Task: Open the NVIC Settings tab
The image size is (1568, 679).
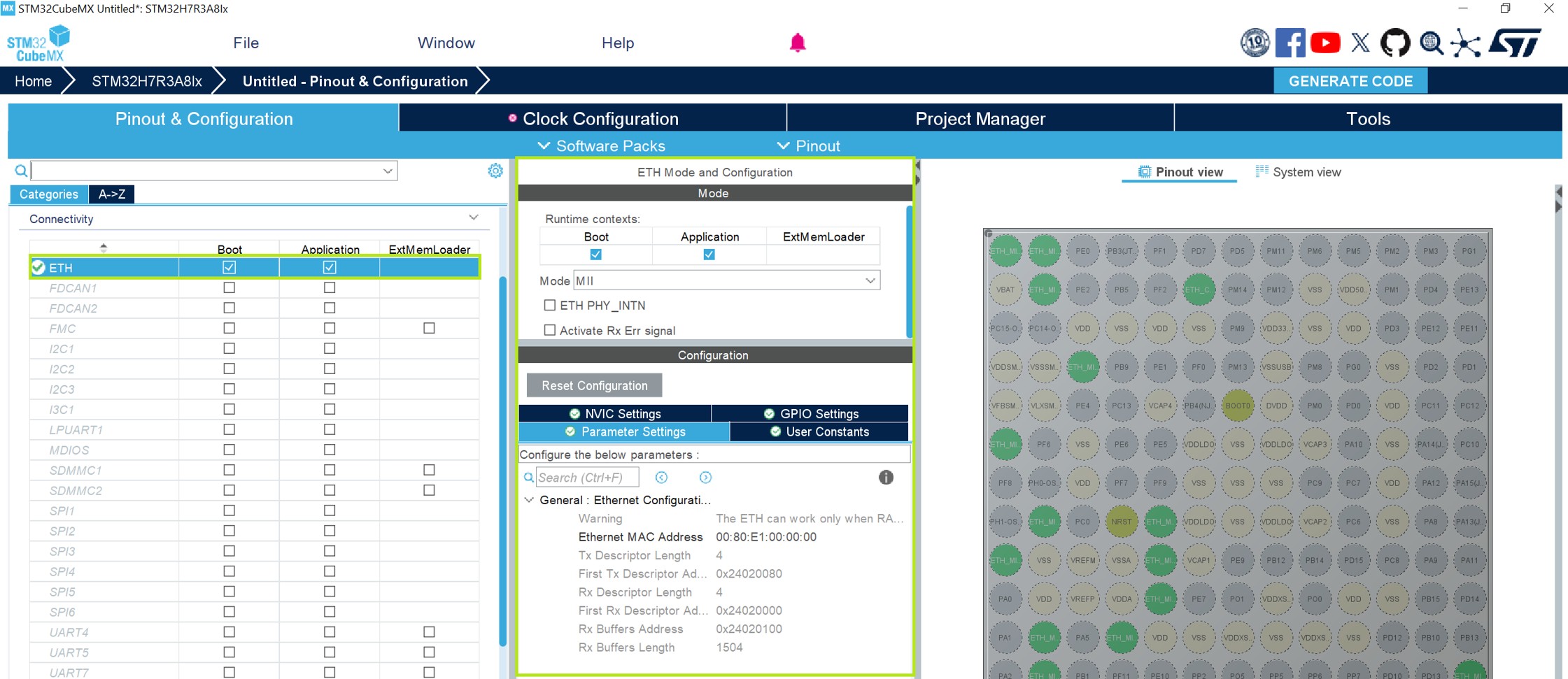Action: (x=615, y=413)
